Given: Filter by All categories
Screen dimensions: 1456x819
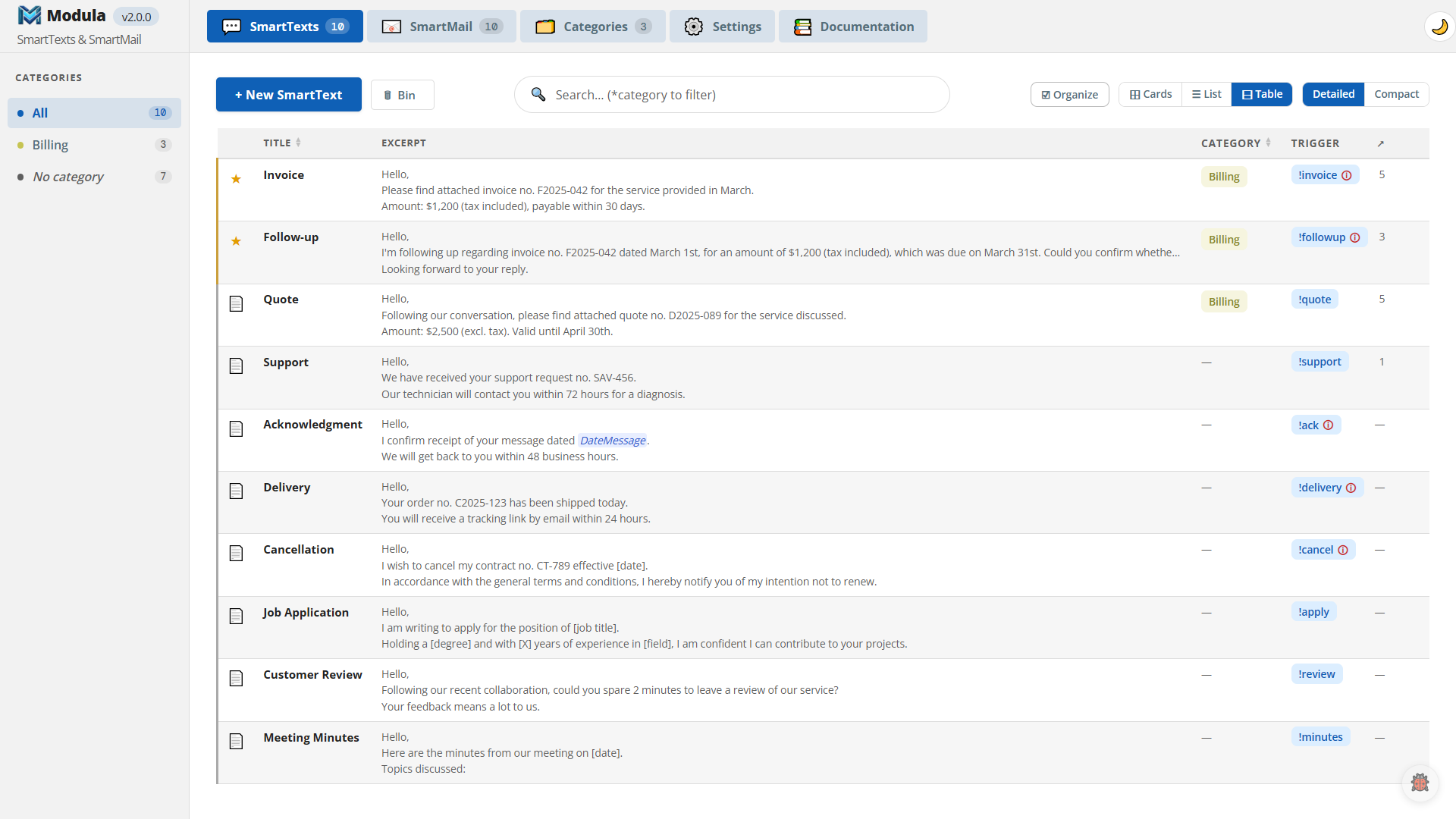Looking at the screenshot, I should point(94,113).
